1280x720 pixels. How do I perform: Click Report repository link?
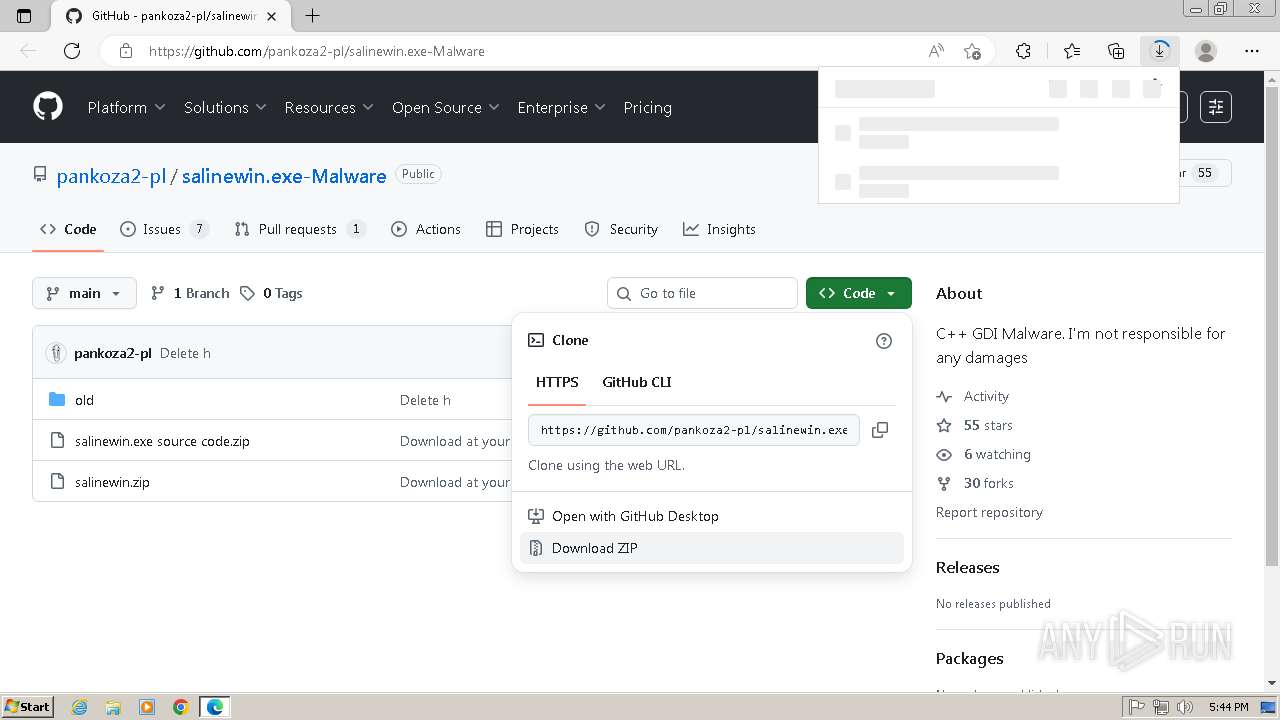[989, 512]
